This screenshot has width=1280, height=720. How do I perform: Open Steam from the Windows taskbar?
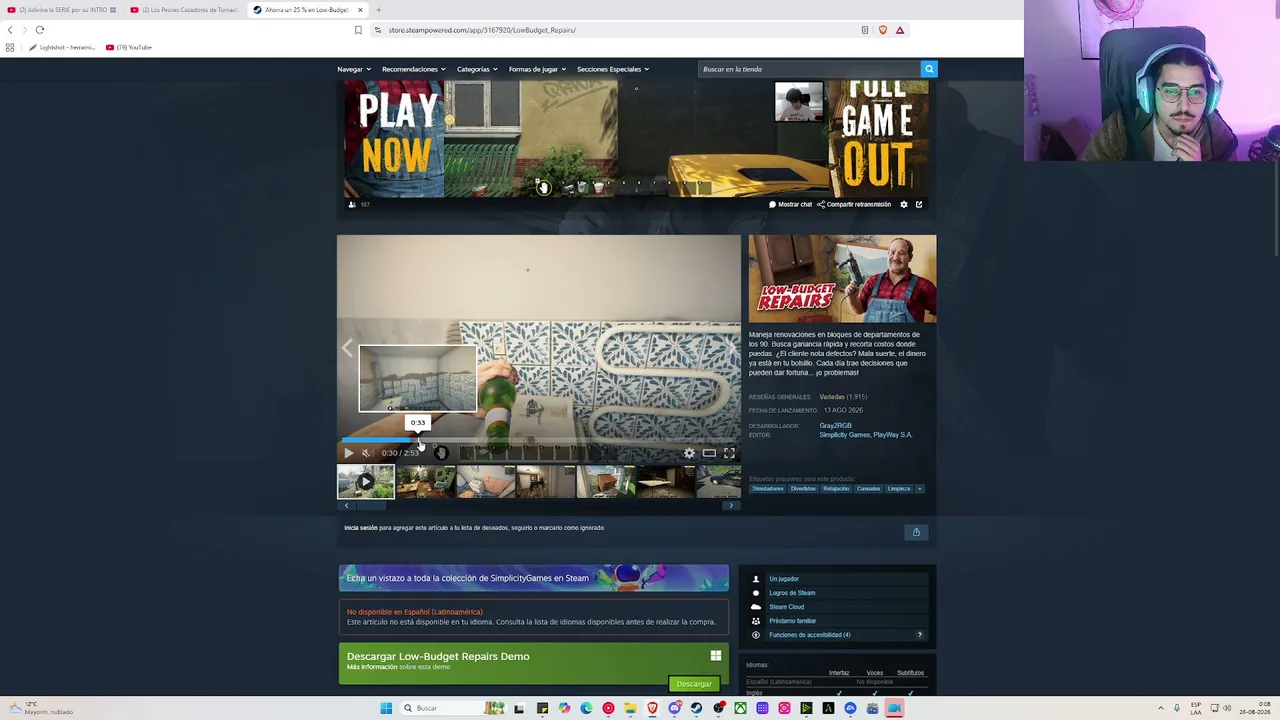click(x=697, y=708)
